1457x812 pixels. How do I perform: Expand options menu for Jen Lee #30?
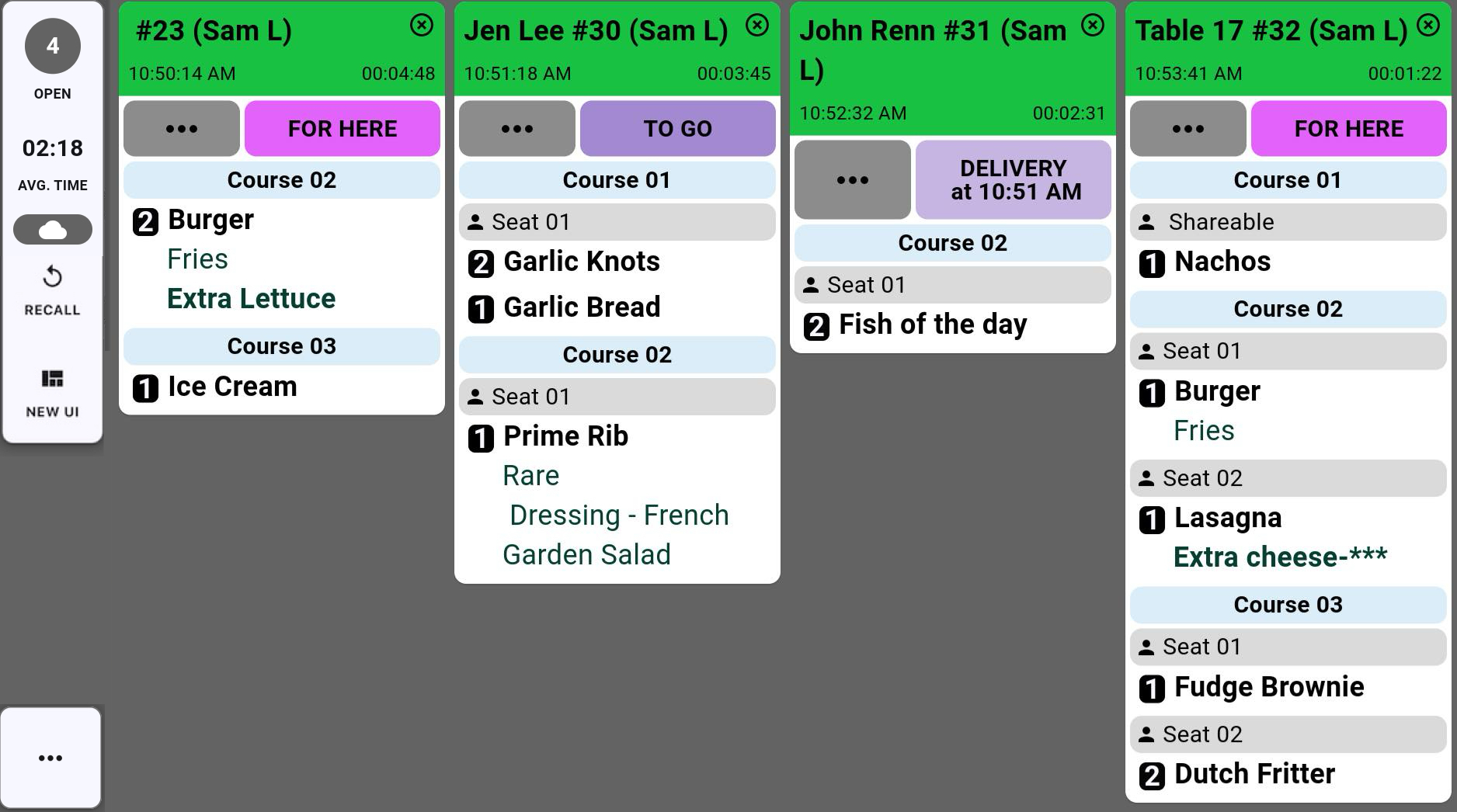coord(517,129)
